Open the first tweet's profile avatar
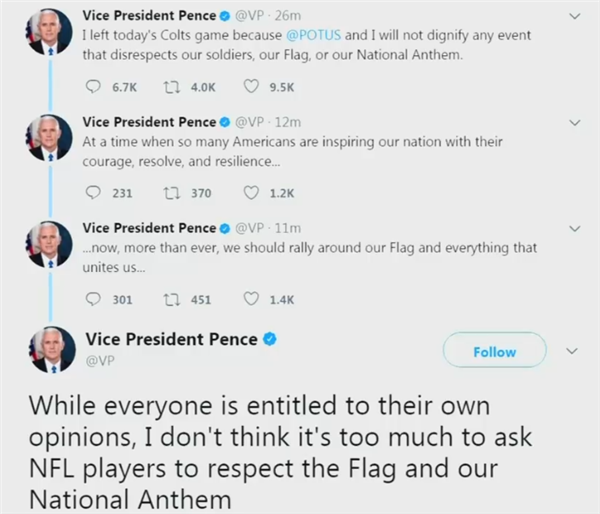 50,30
